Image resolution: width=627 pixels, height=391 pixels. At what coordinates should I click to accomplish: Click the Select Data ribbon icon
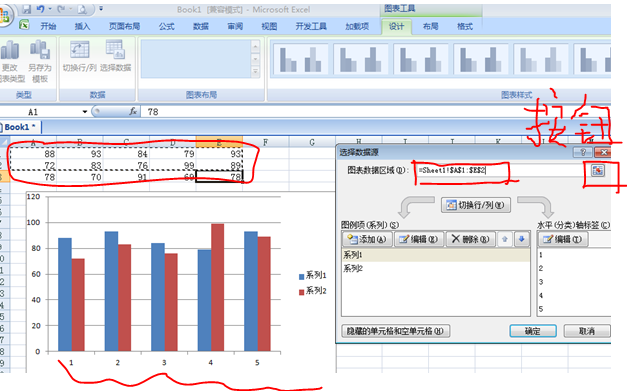click(x=115, y=50)
